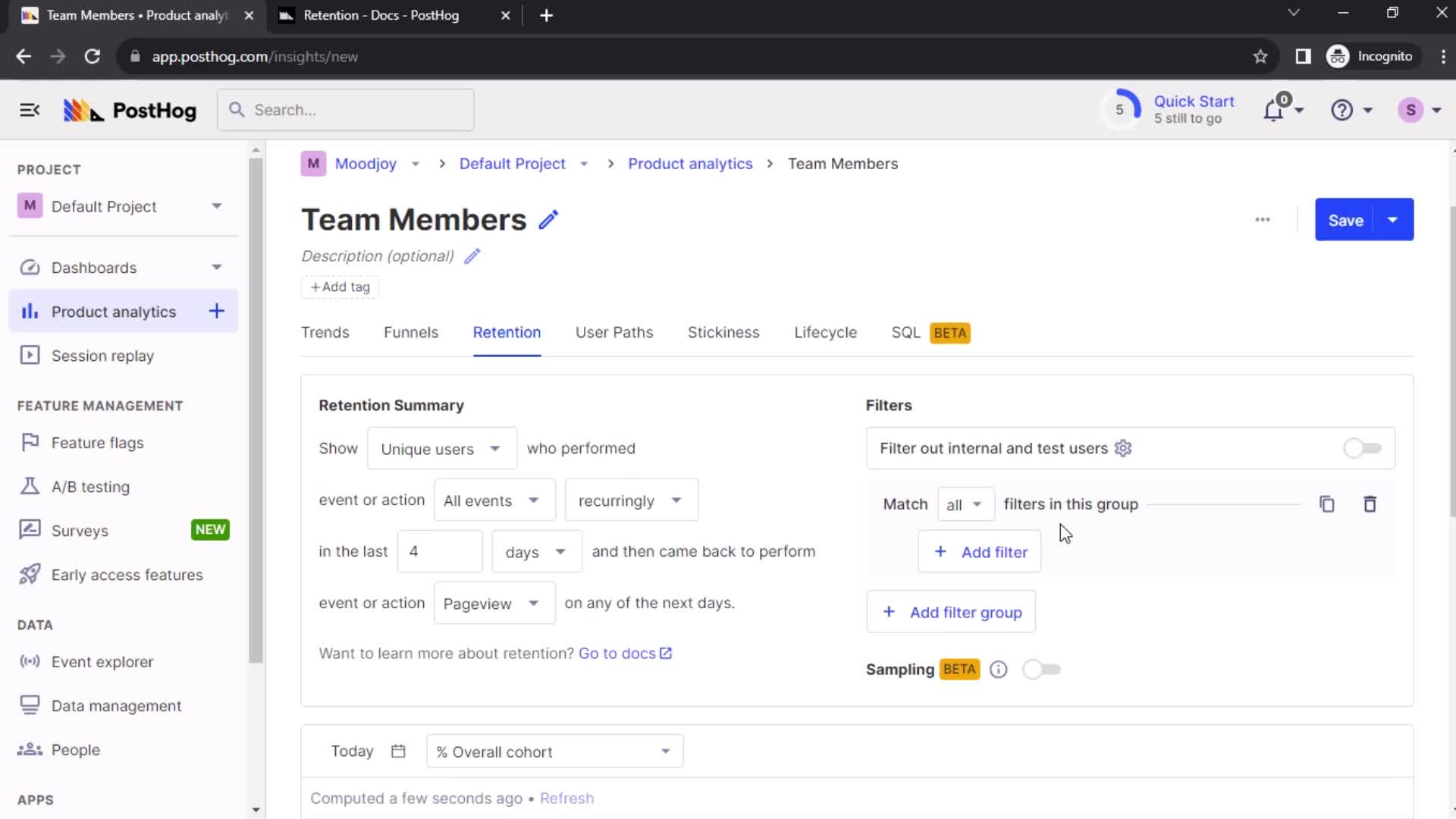1456x819 pixels.
Task: Click the delete trash icon for filter group
Action: point(1370,504)
